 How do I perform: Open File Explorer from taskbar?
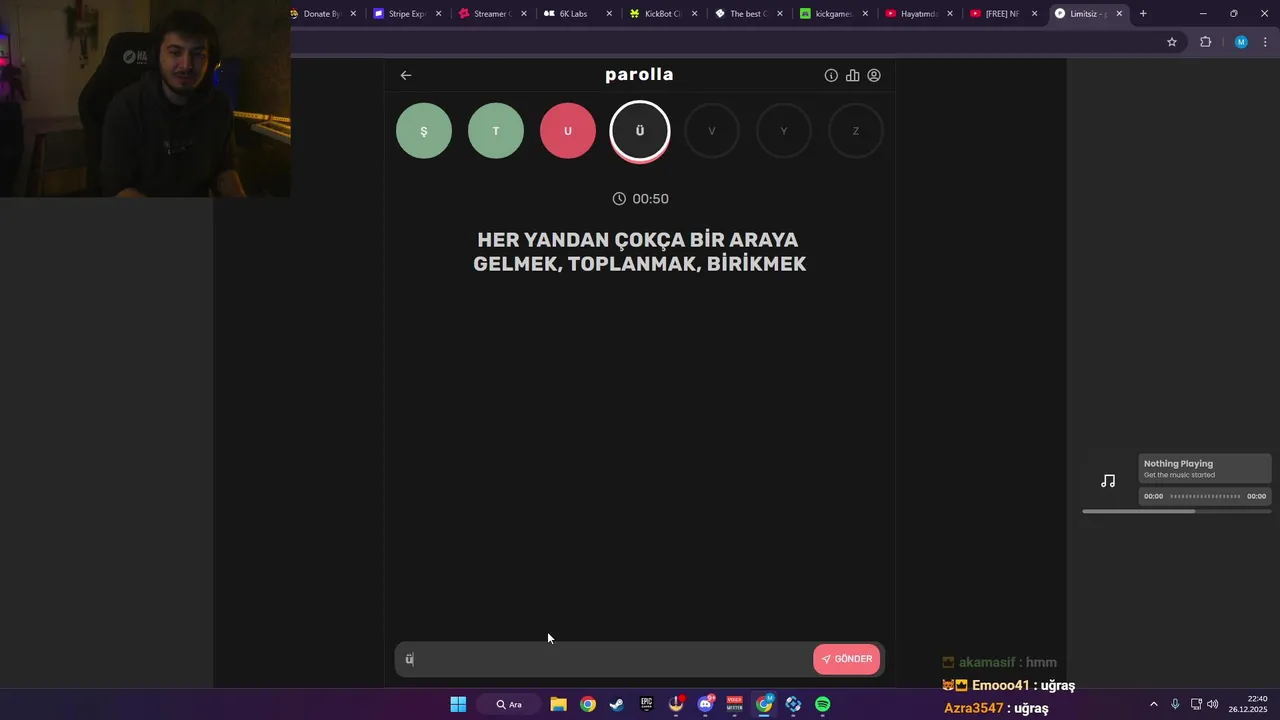[558, 704]
